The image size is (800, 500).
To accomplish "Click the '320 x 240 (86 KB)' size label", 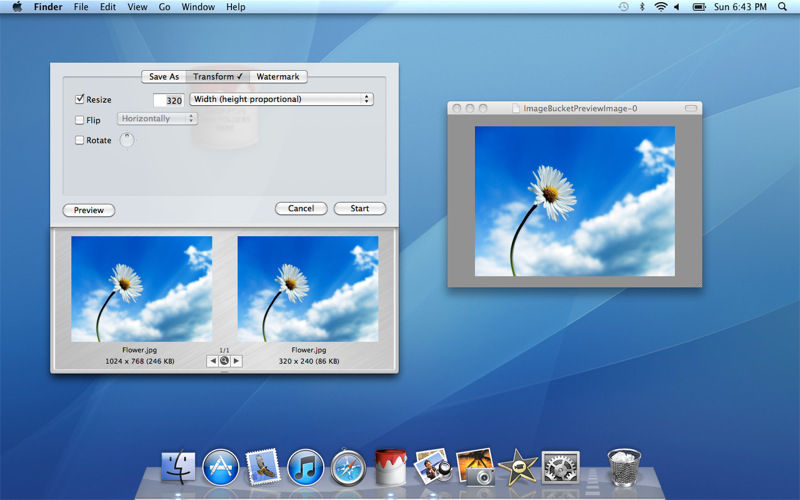I will [x=309, y=361].
